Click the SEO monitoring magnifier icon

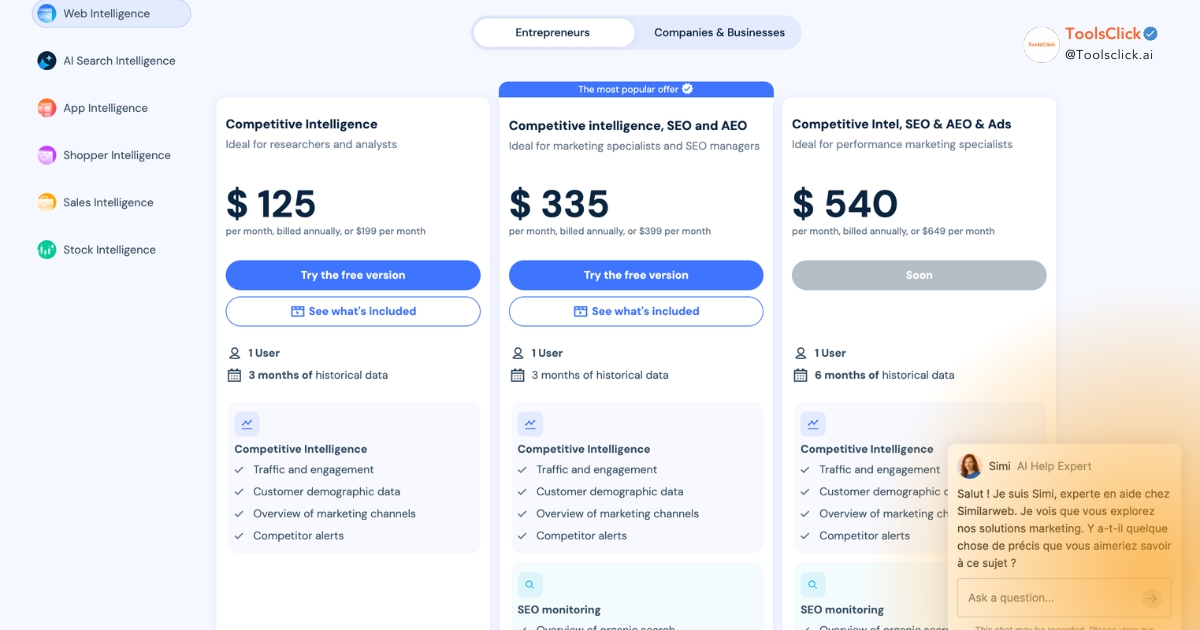click(x=530, y=584)
